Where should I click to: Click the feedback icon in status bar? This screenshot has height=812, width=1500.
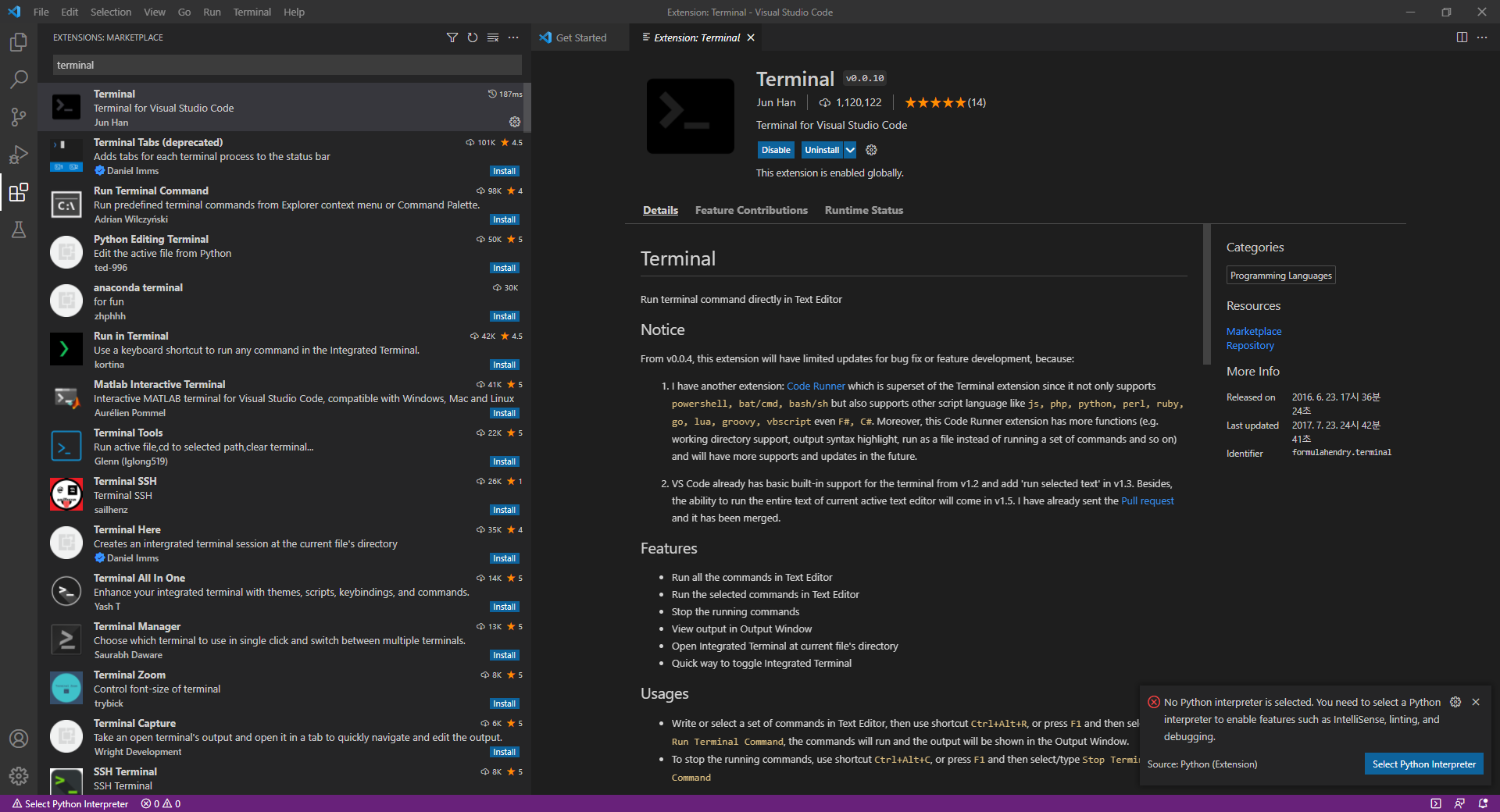pyautogui.click(x=1459, y=803)
